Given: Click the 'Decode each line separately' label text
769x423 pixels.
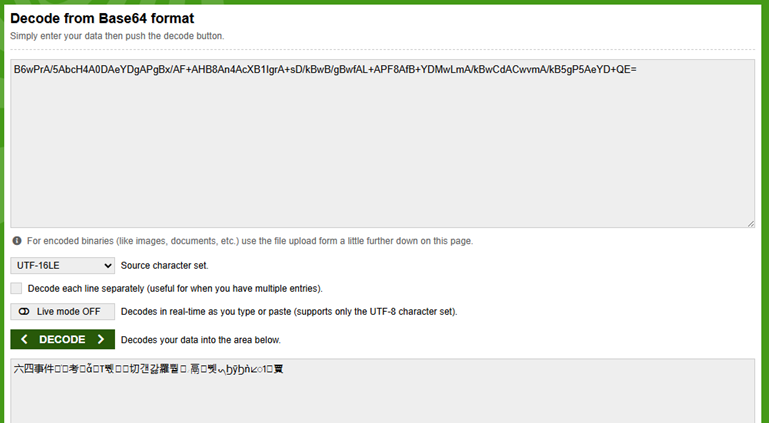Looking at the screenshot, I should coord(175,288).
